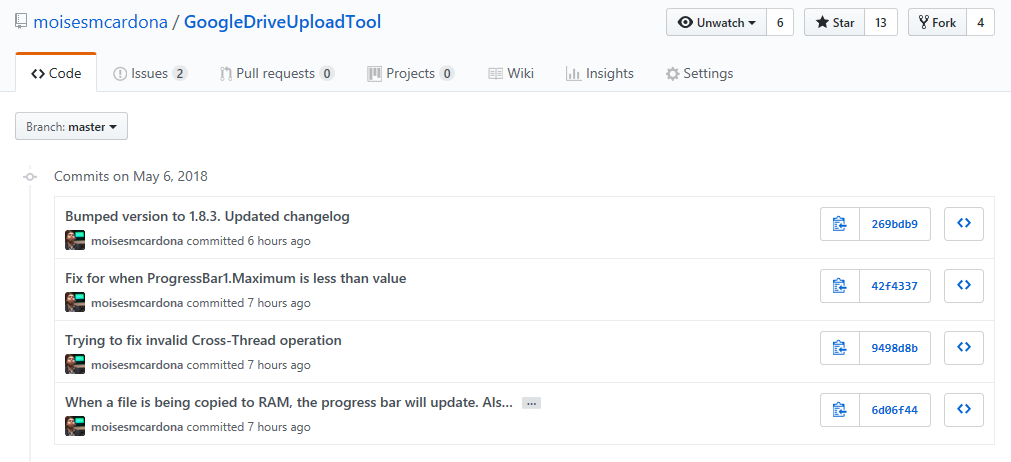Screen dimensions: 1011x462
Task: Switch to the Code tab
Action: click(x=56, y=73)
